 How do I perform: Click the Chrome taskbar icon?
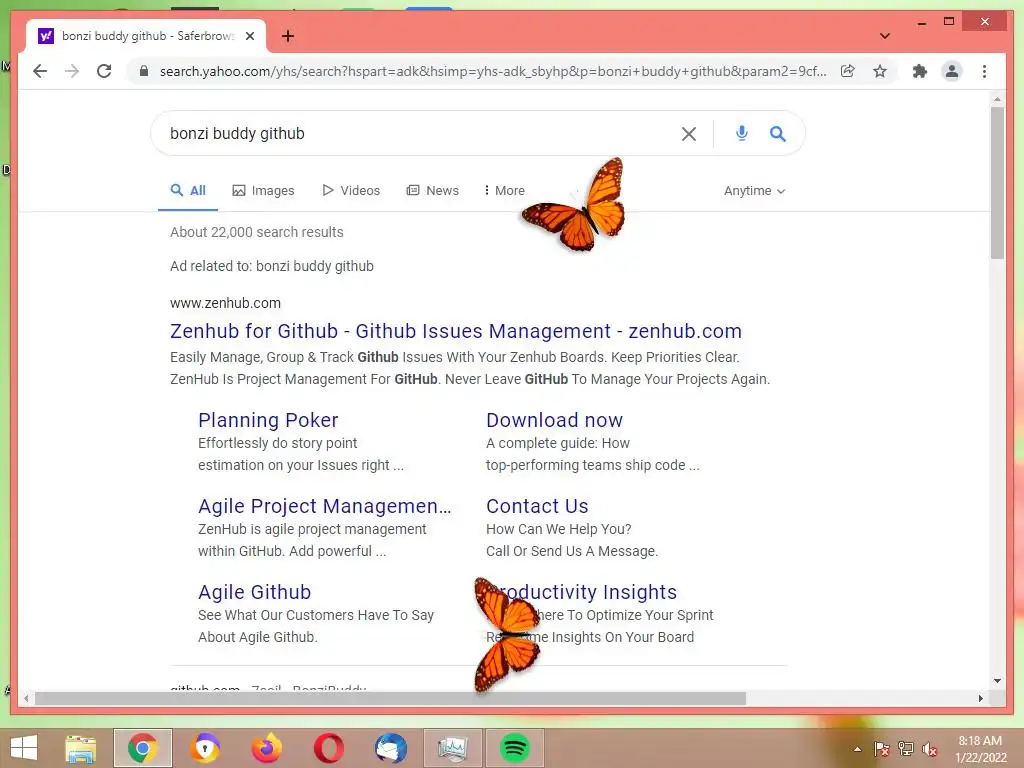coord(143,748)
